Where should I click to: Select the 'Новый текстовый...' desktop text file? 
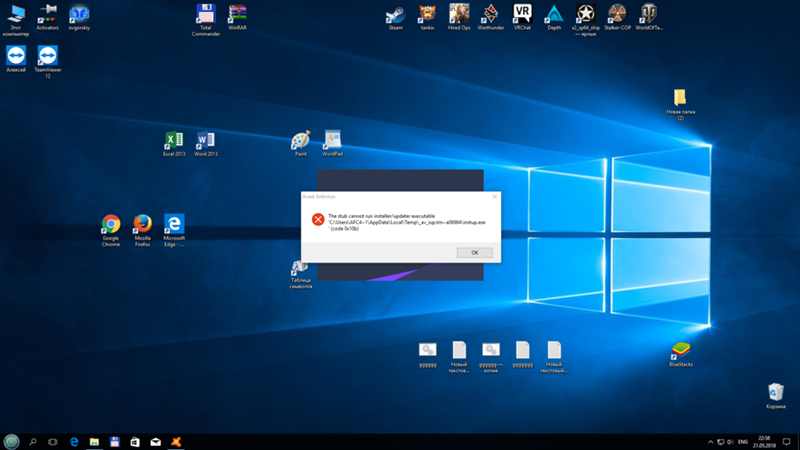tap(554, 358)
